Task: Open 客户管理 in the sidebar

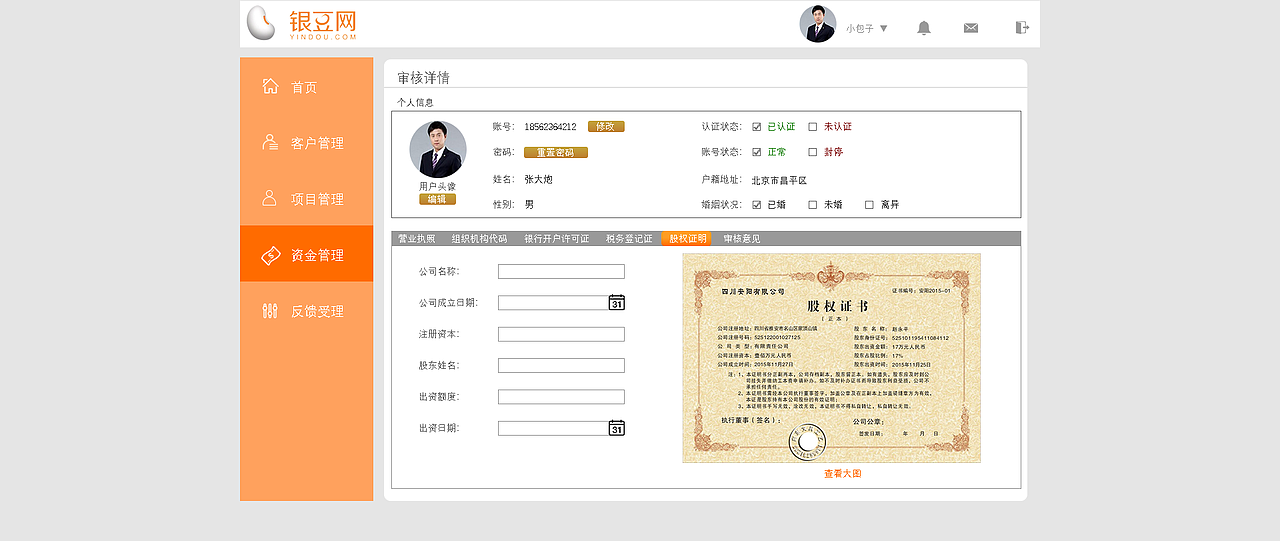Action: 306,143
